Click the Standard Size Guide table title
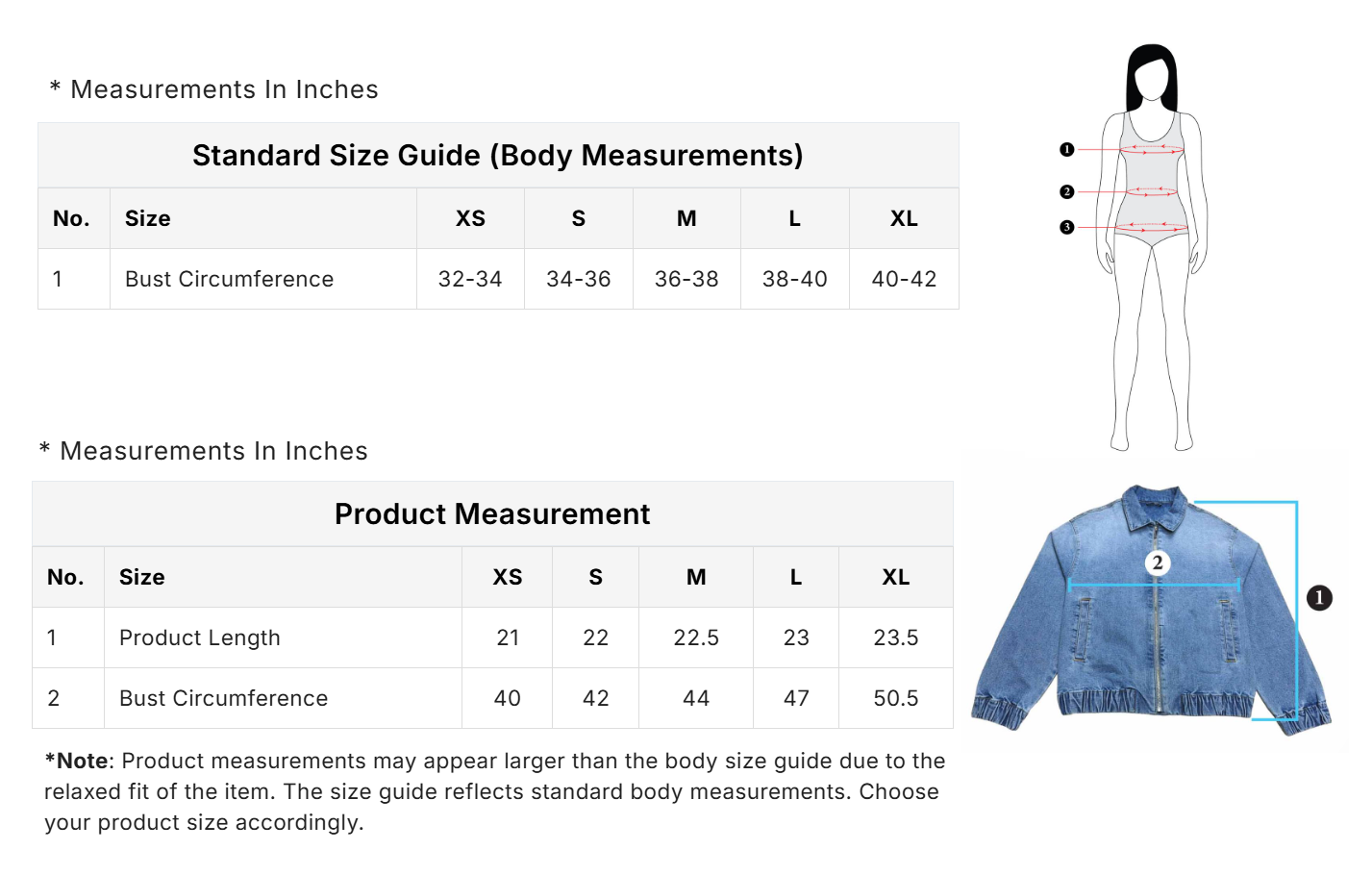This screenshot has height=875, width=1372. click(x=497, y=156)
